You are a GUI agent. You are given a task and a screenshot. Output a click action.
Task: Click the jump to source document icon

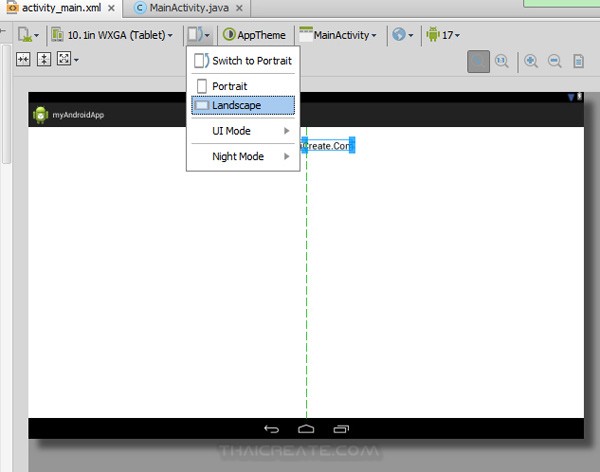pos(579,61)
